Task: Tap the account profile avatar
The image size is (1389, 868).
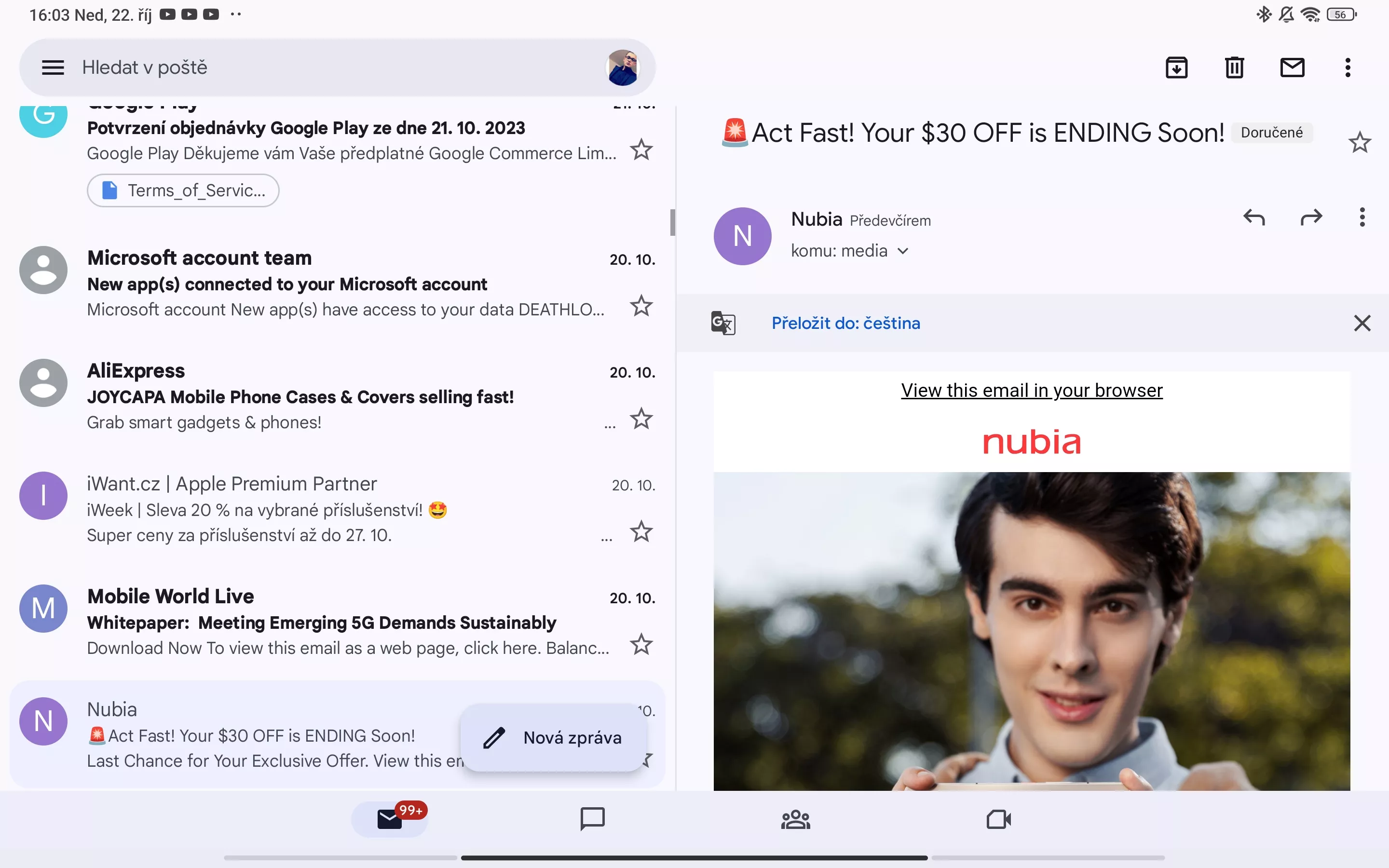Action: [623, 68]
